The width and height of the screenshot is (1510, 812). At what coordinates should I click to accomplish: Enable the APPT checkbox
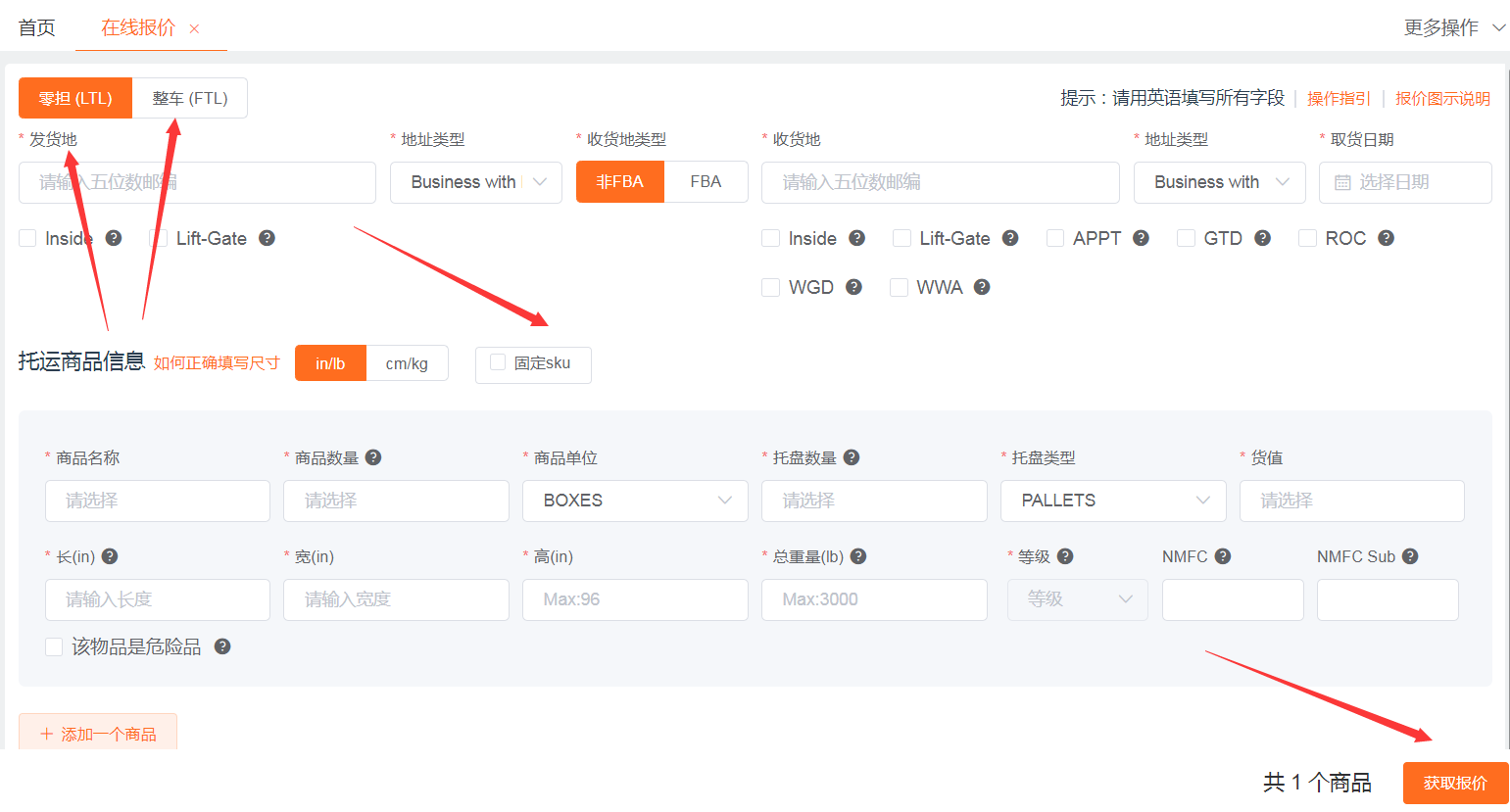[x=1055, y=238]
